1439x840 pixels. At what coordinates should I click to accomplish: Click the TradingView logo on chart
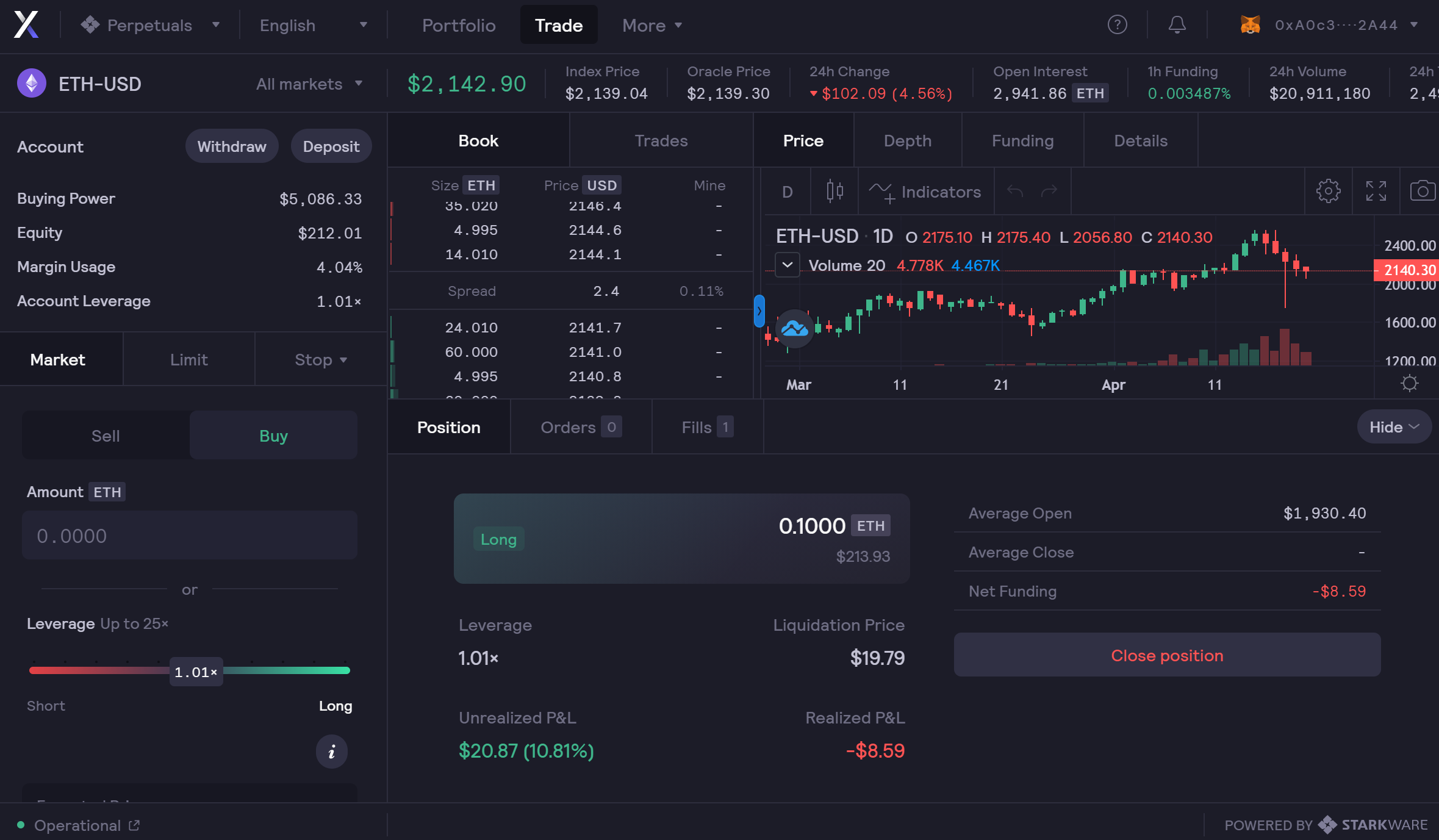point(794,328)
